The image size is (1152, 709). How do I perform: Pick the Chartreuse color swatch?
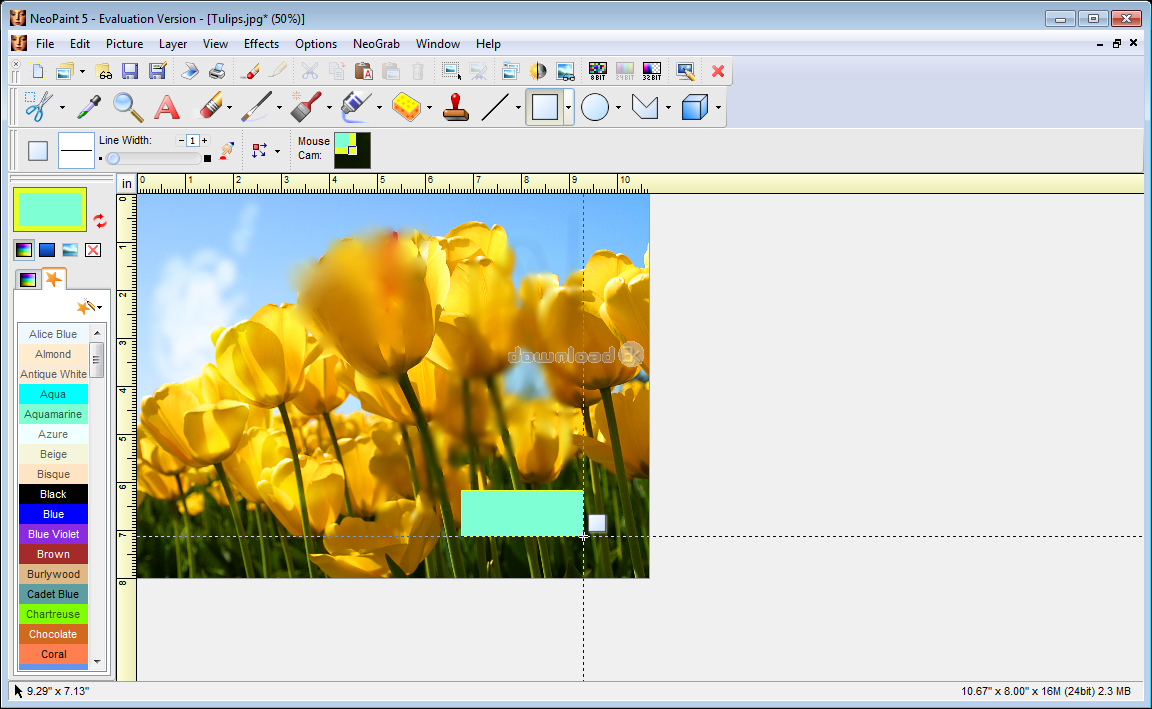point(53,614)
